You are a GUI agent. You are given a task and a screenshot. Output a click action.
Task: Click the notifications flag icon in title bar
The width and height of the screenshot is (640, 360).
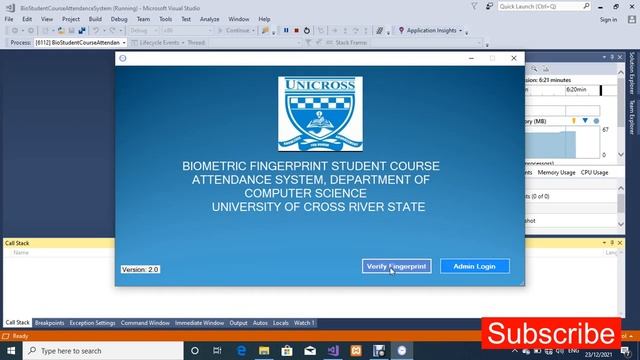click(x=474, y=6)
